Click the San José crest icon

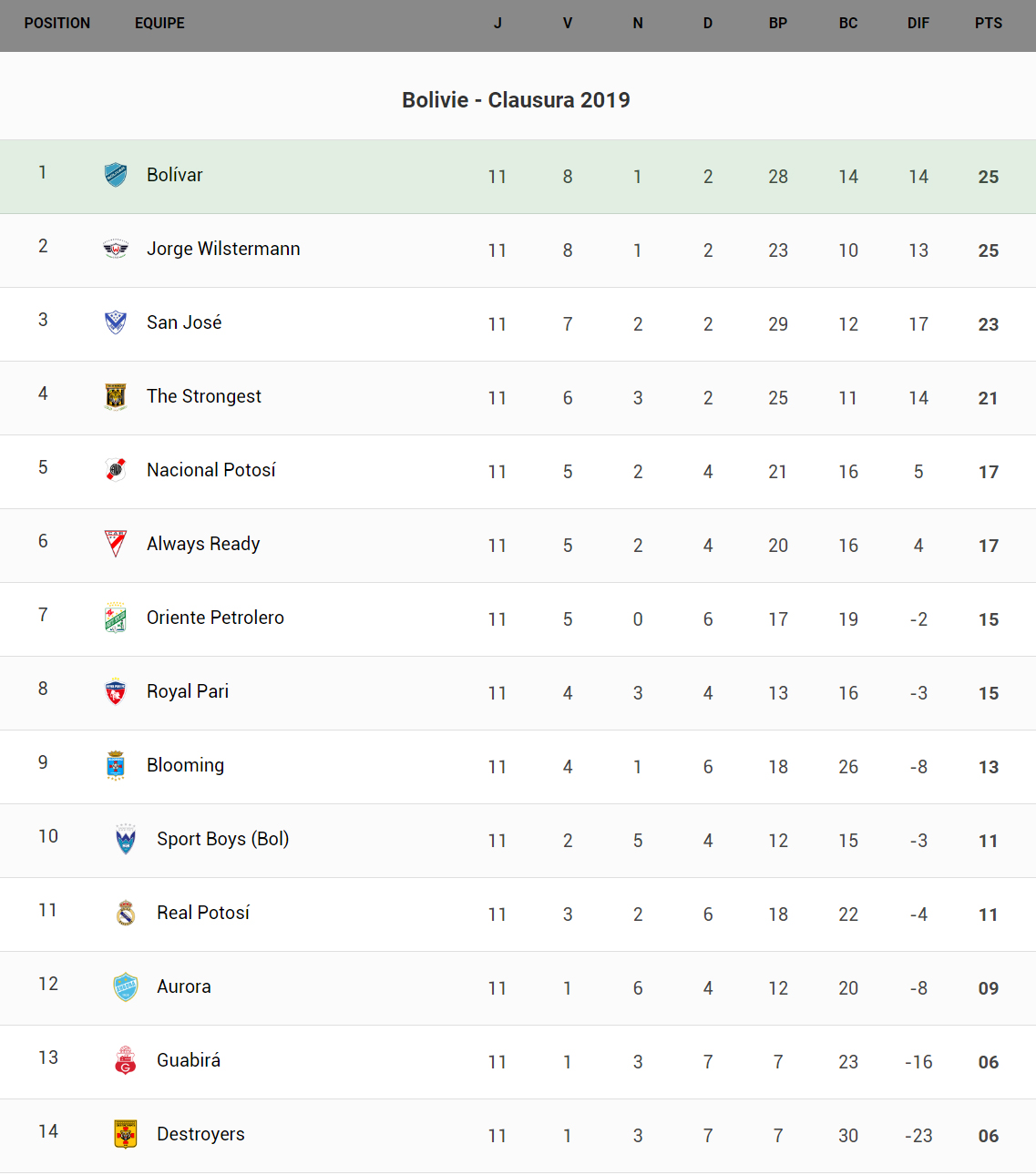coord(116,322)
